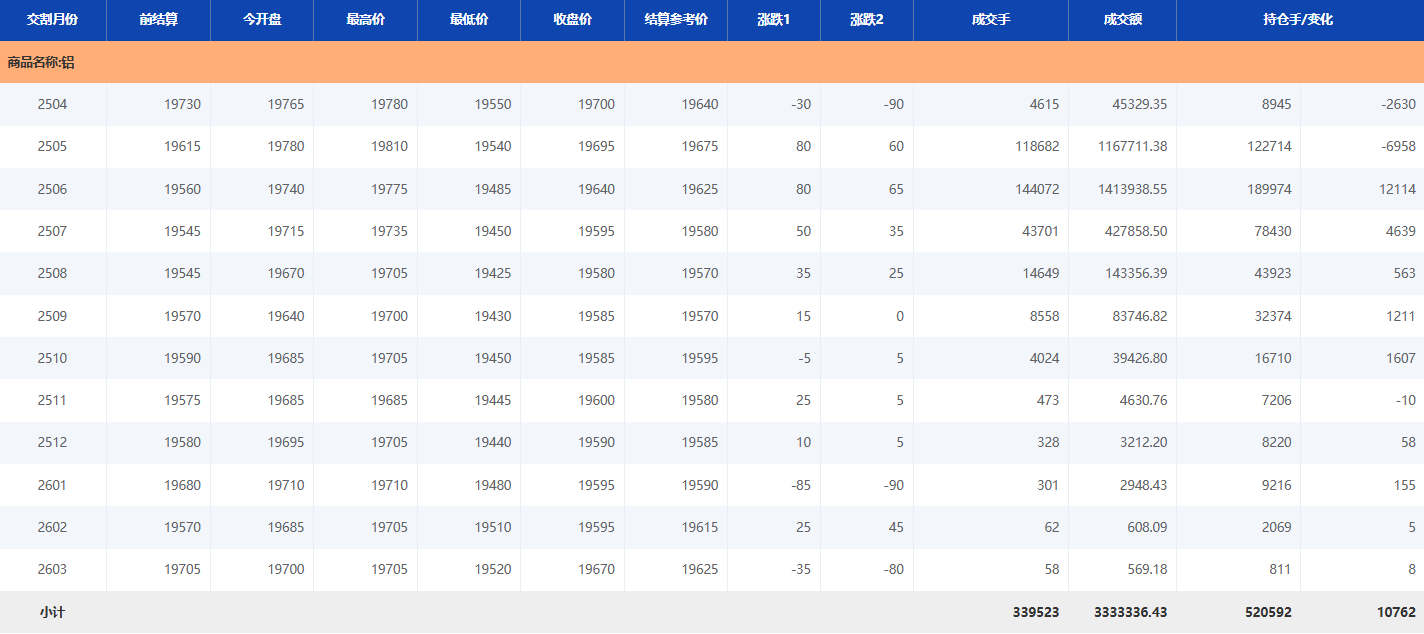Select the 前结算 column header
The height and width of the screenshot is (634, 1424).
158,19
